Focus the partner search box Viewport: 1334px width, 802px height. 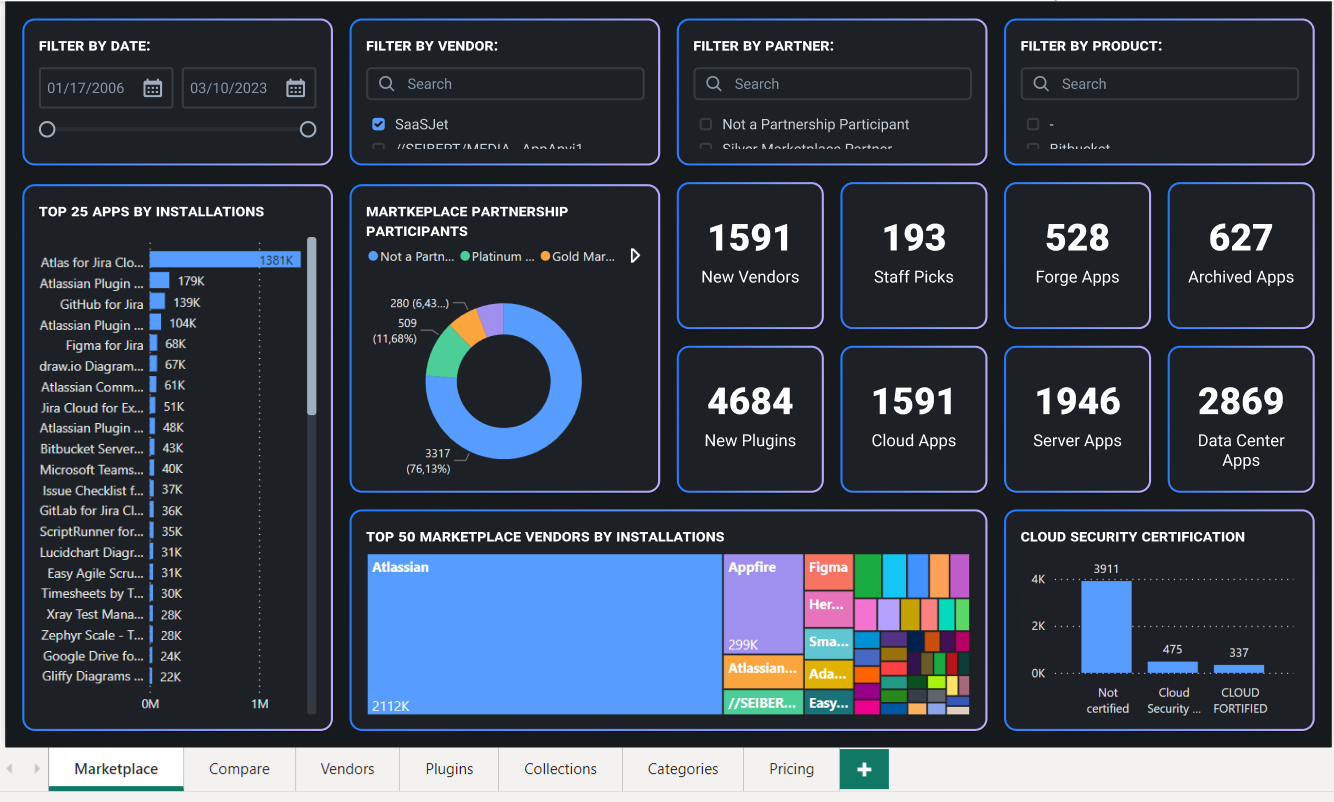(x=832, y=84)
